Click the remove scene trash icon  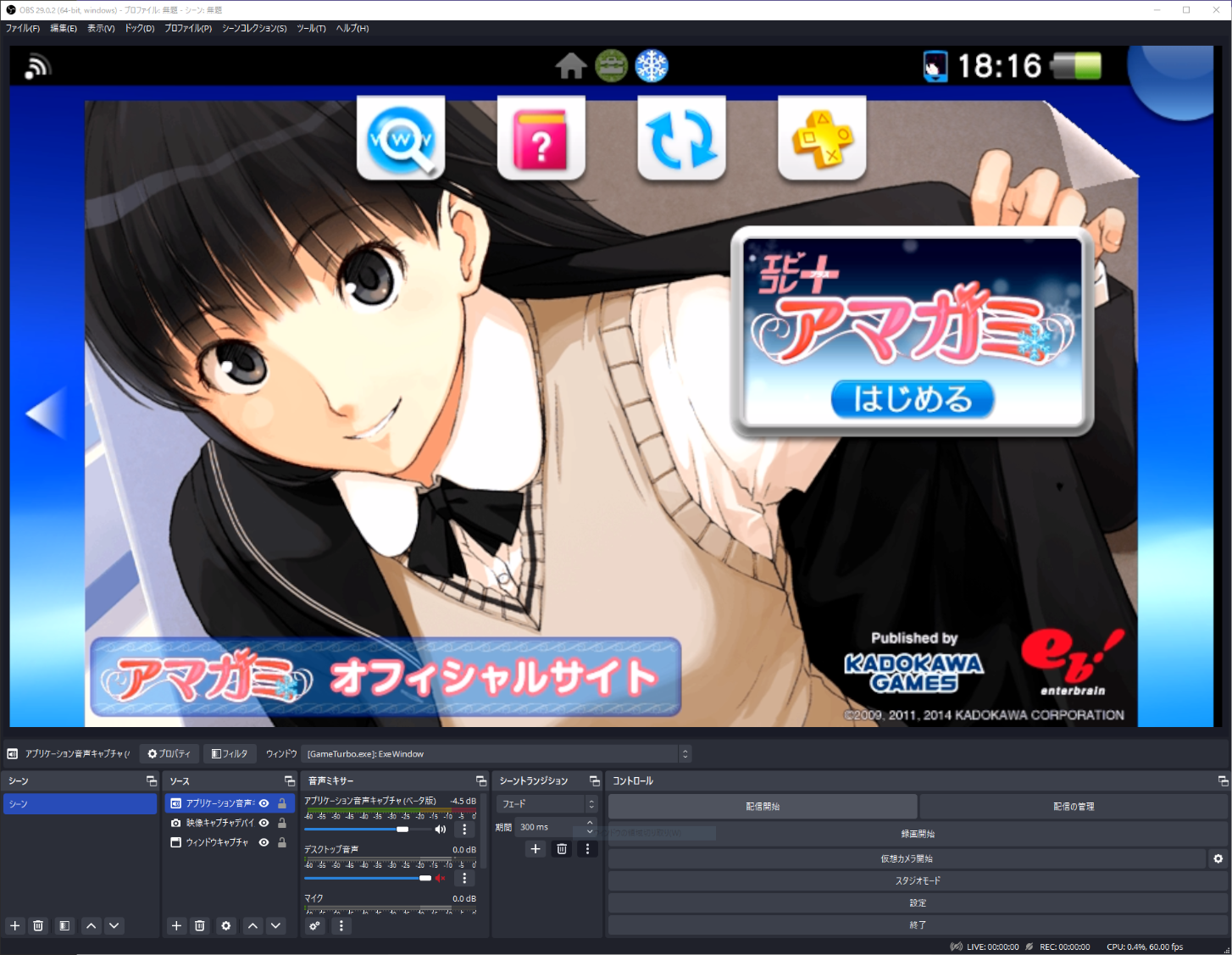tap(38, 925)
